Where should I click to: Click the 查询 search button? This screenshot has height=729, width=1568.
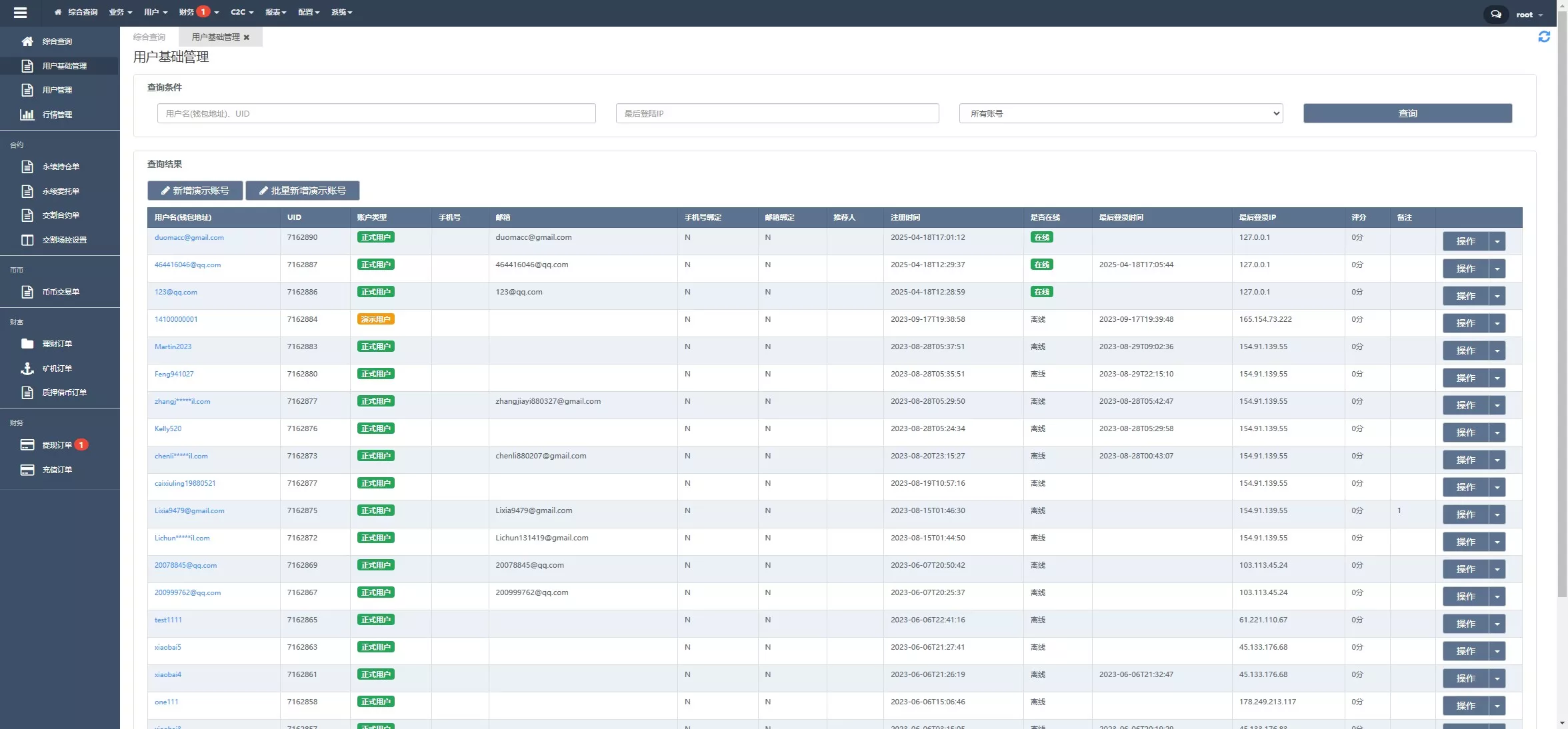coord(1407,113)
